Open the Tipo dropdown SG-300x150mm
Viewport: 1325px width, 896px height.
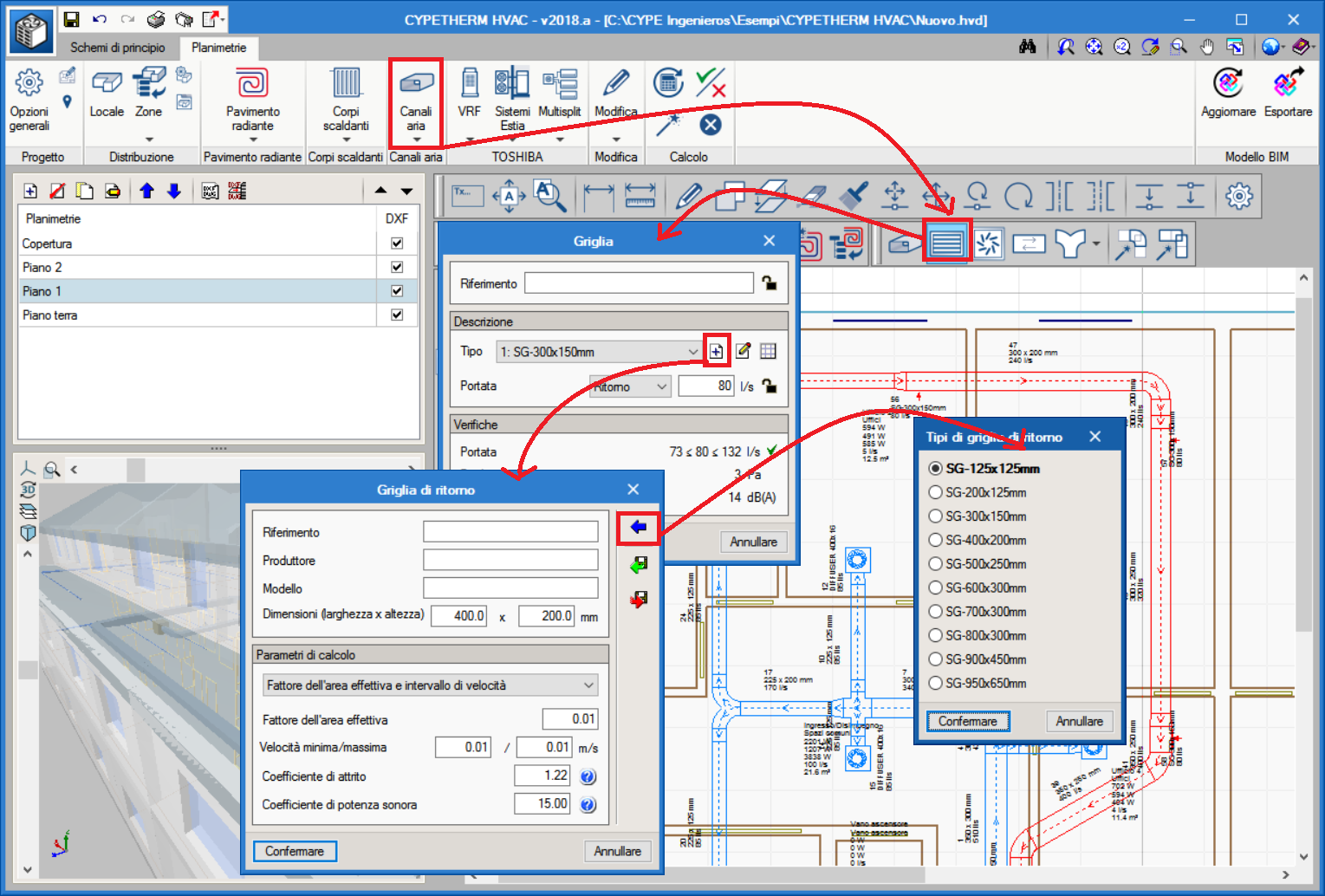pyautogui.click(x=599, y=351)
